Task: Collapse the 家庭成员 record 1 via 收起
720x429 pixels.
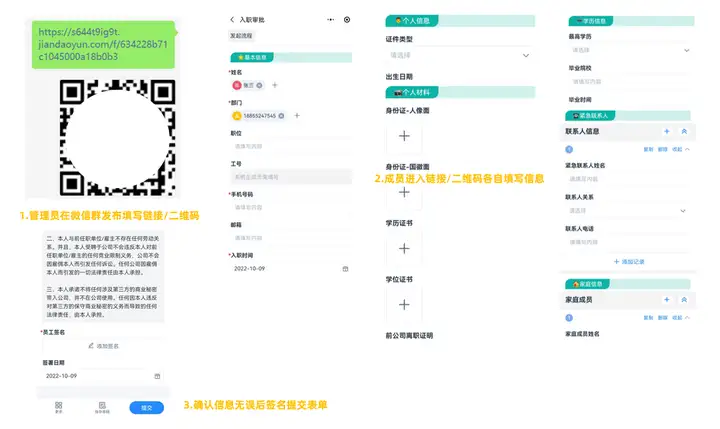Action: click(x=680, y=318)
